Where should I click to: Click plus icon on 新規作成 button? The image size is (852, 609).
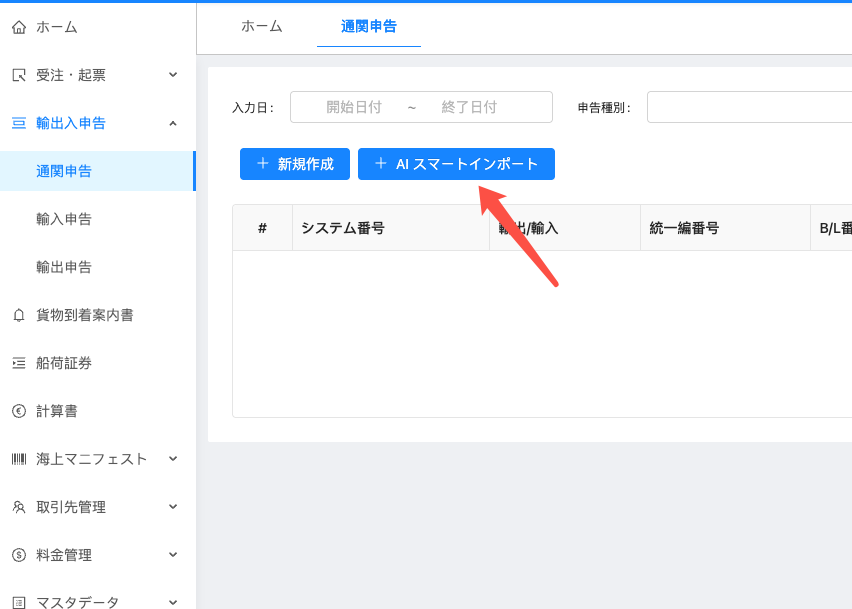point(263,164)
